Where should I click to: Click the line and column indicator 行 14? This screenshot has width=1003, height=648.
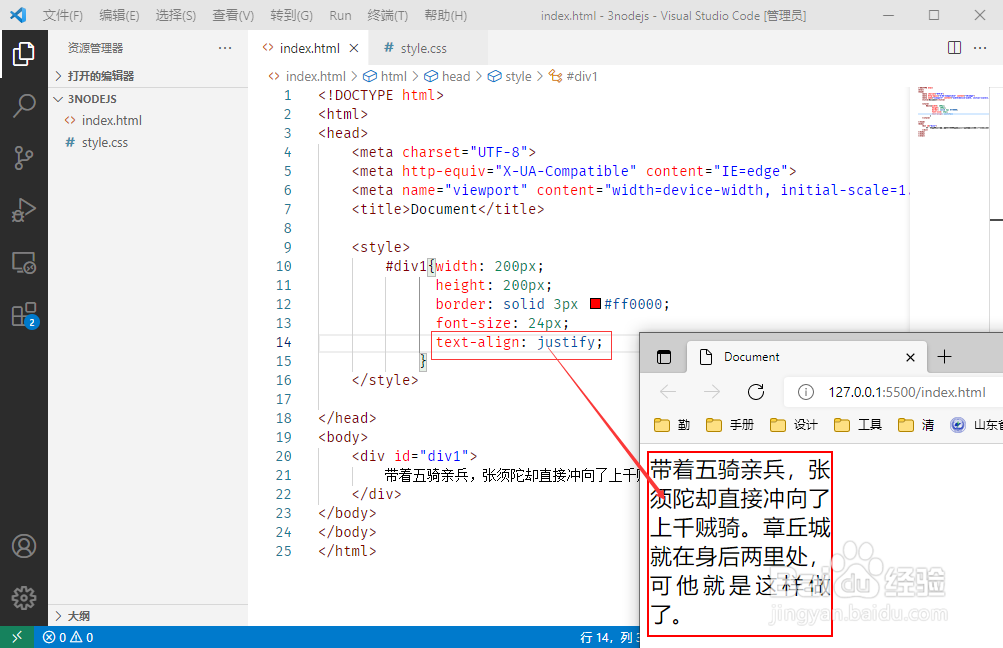coord(610,637)
